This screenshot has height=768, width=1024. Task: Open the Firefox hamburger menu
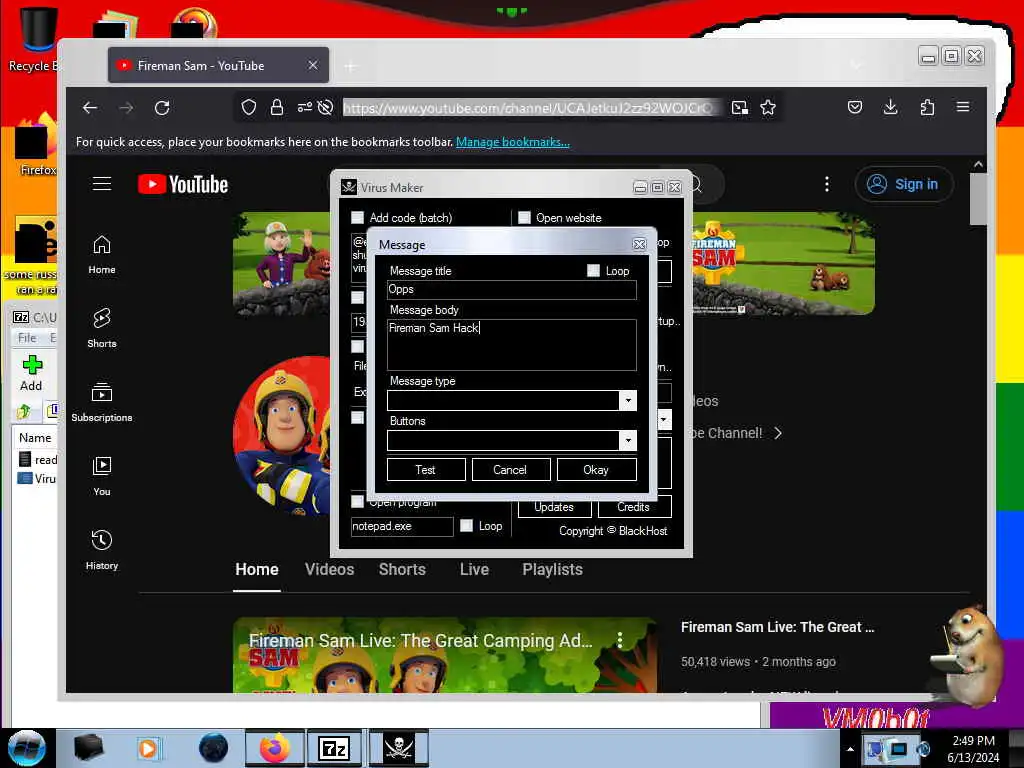point(963,106)
